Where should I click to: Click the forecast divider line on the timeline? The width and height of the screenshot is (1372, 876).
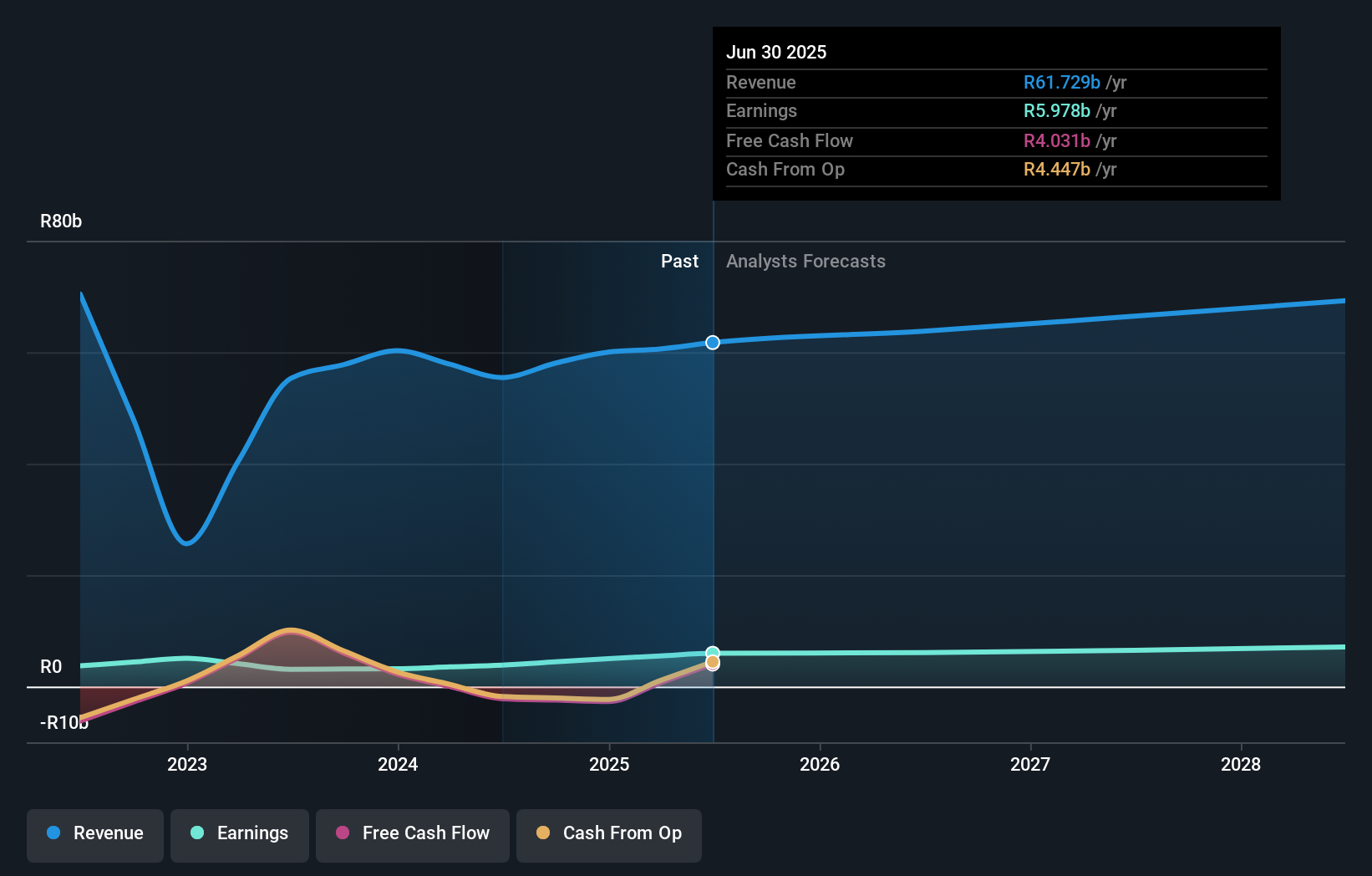point(713,502)
